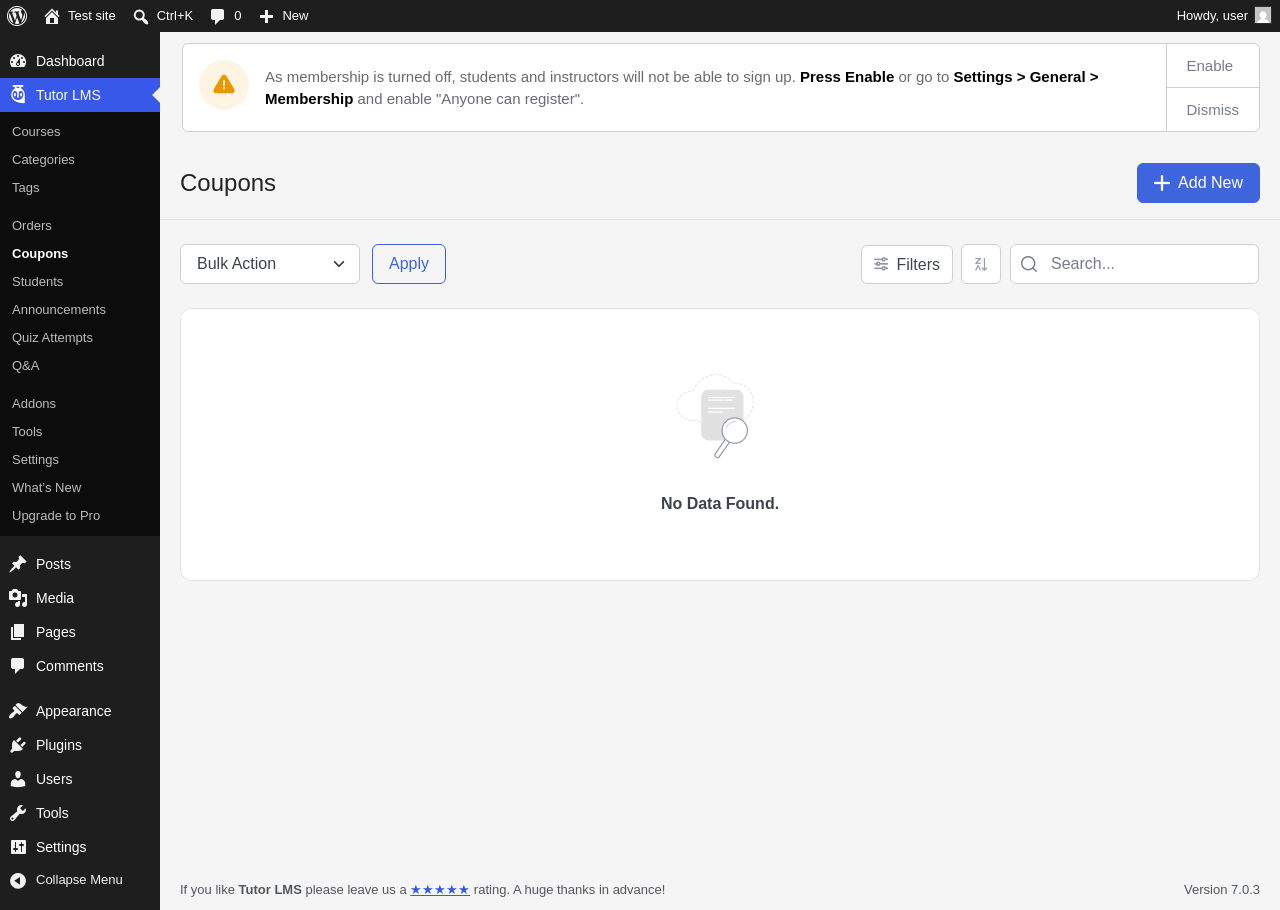Click the Tools wrench icon
The height and width of the screenshot is (910, 1280).
[x=18, y=813]
